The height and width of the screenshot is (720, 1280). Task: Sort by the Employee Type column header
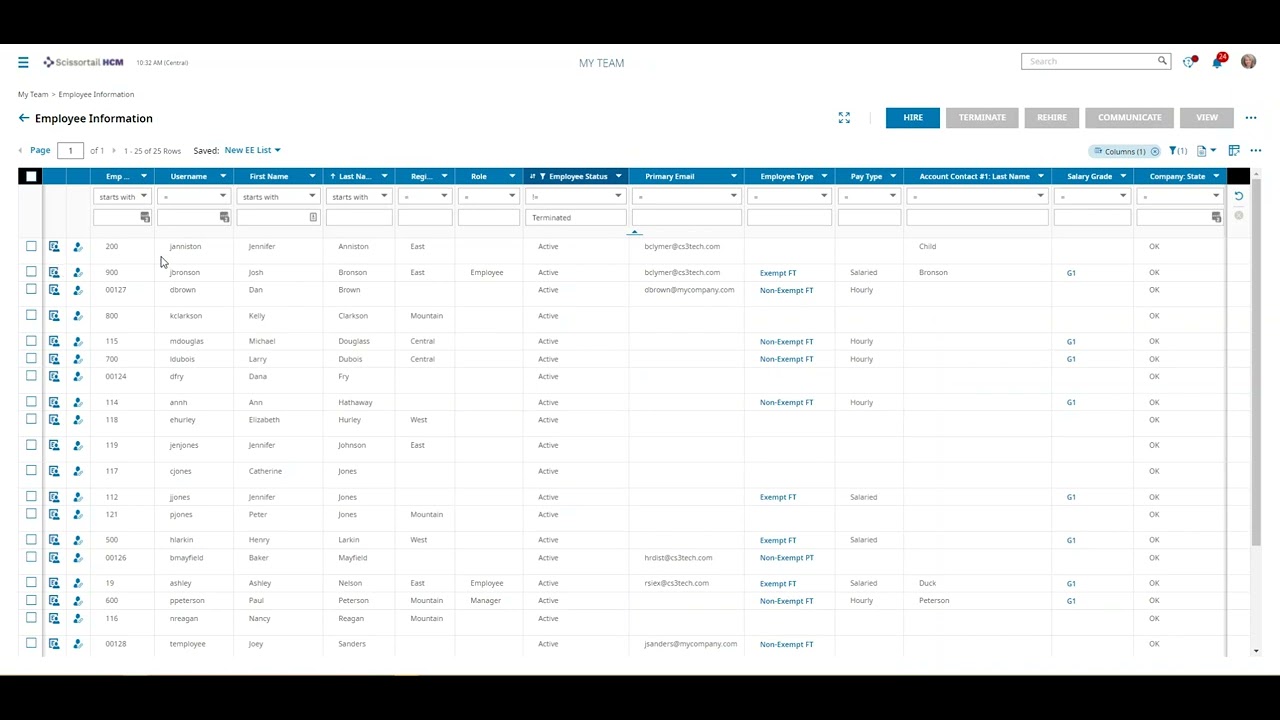pos(787,176)
